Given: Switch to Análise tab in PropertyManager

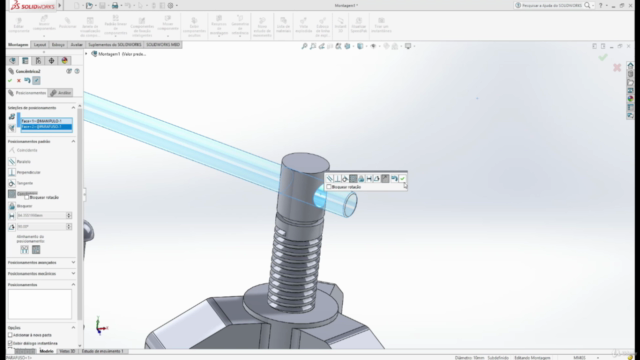Looking at the screenshot, I should tap(60, 93).
